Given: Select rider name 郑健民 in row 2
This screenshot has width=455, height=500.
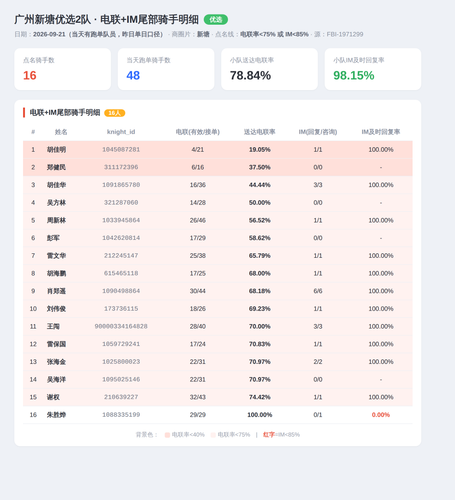Looking at the screenshot, I should 56,167.
